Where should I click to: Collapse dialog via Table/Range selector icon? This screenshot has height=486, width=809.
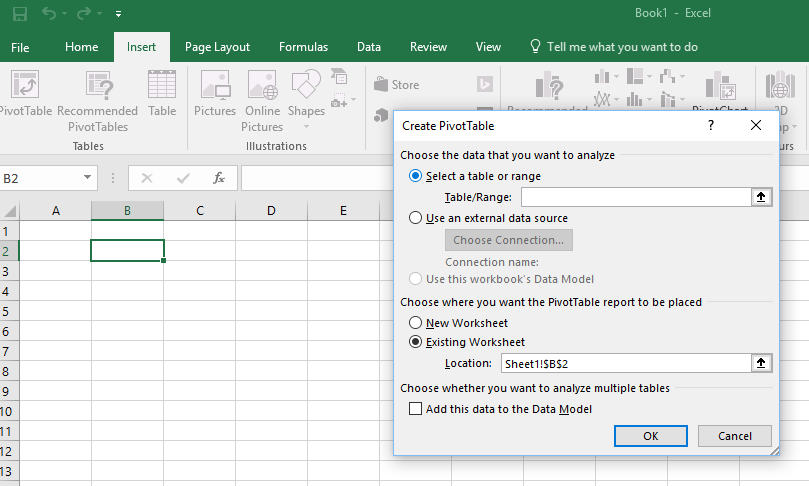pyautogui.click(x=761, y=197)
